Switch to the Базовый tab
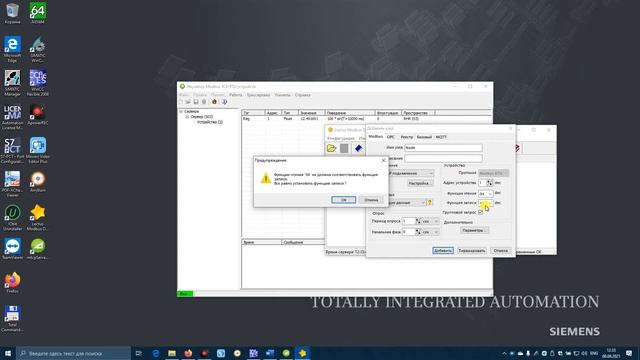 click(x=424, y=137)
